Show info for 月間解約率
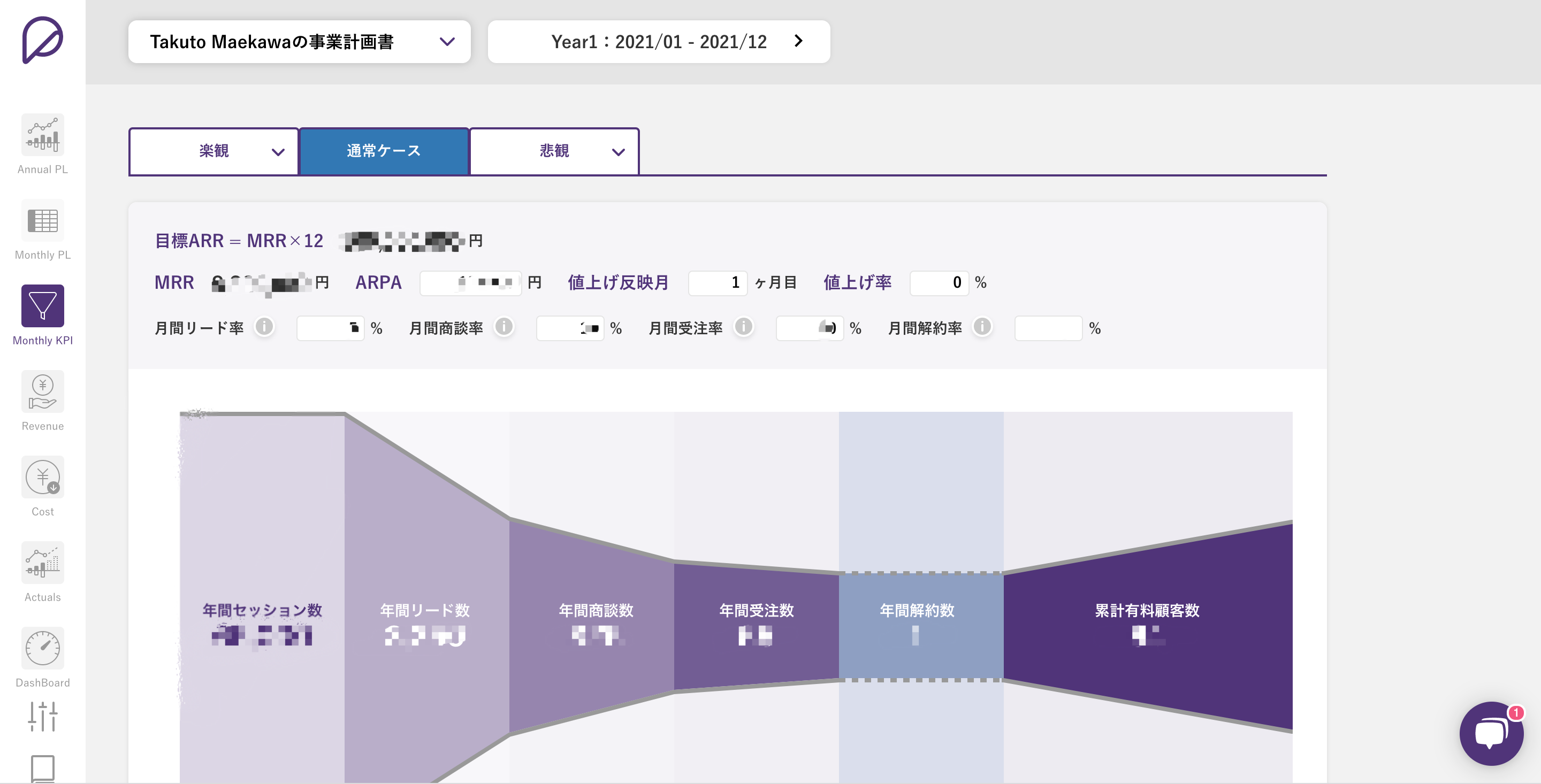Viewport: 1541px width, 784px height. [982, 327]
